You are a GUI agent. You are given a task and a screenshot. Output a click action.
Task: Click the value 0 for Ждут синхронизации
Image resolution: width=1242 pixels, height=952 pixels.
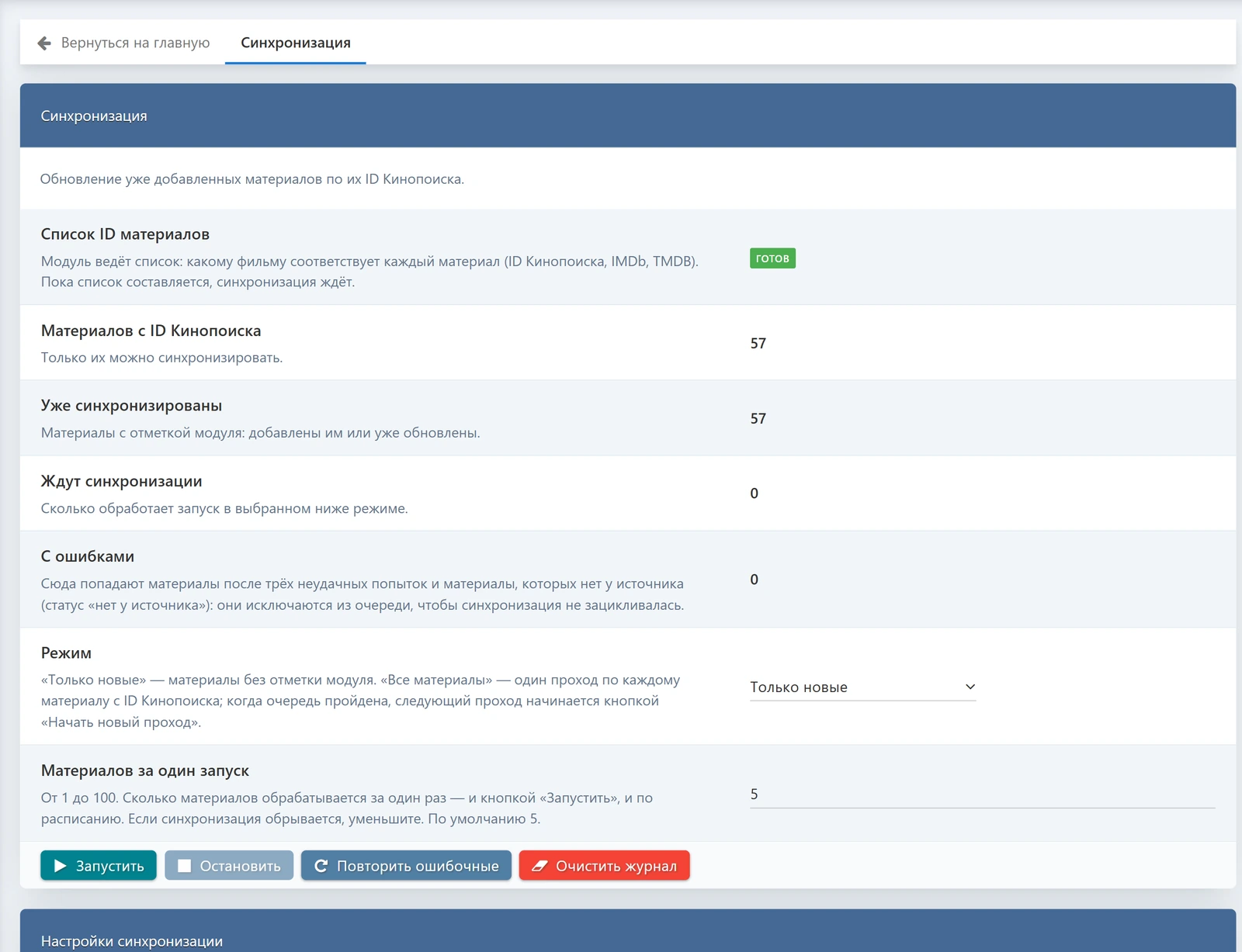(755, 493)
